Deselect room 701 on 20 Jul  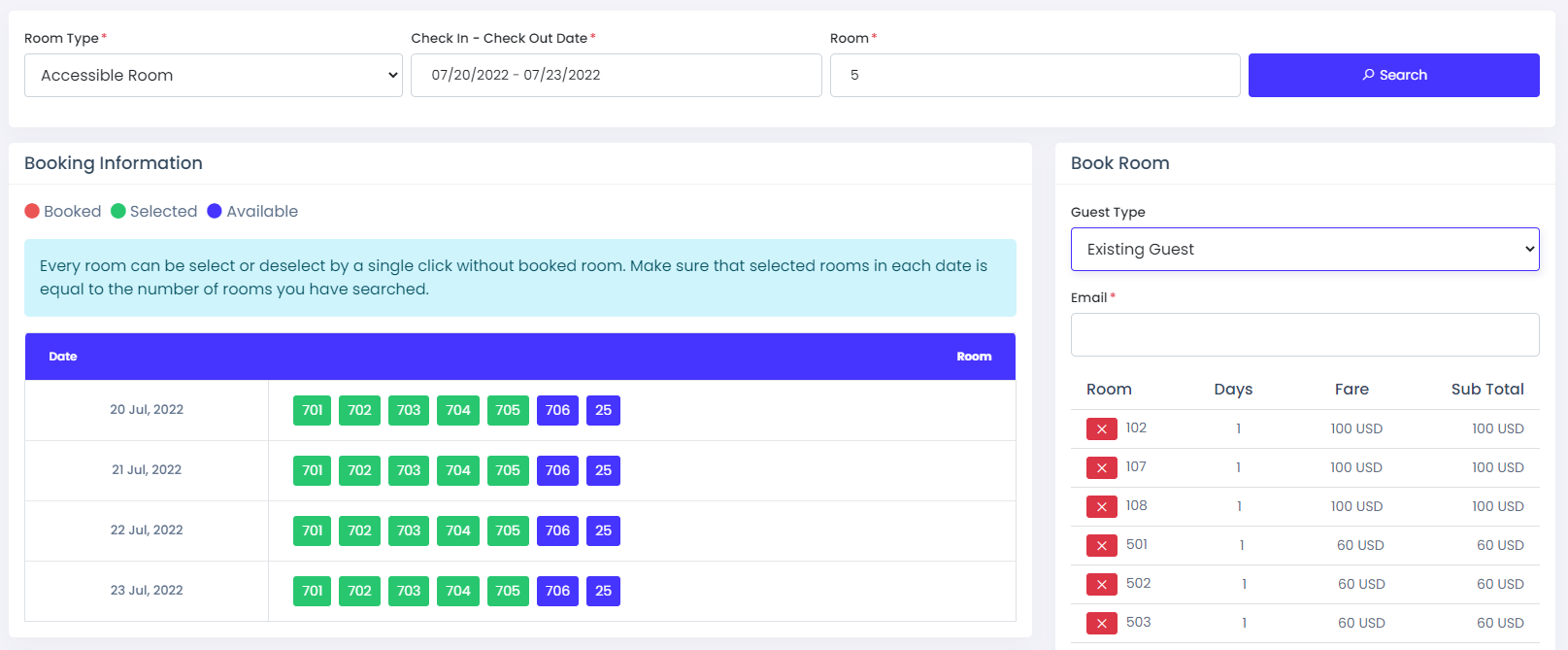click(312, 410)
